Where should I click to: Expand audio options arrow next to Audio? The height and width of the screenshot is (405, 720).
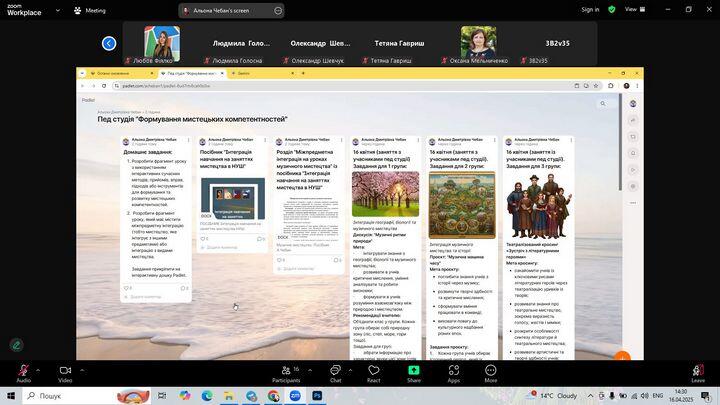pos(38,370)
